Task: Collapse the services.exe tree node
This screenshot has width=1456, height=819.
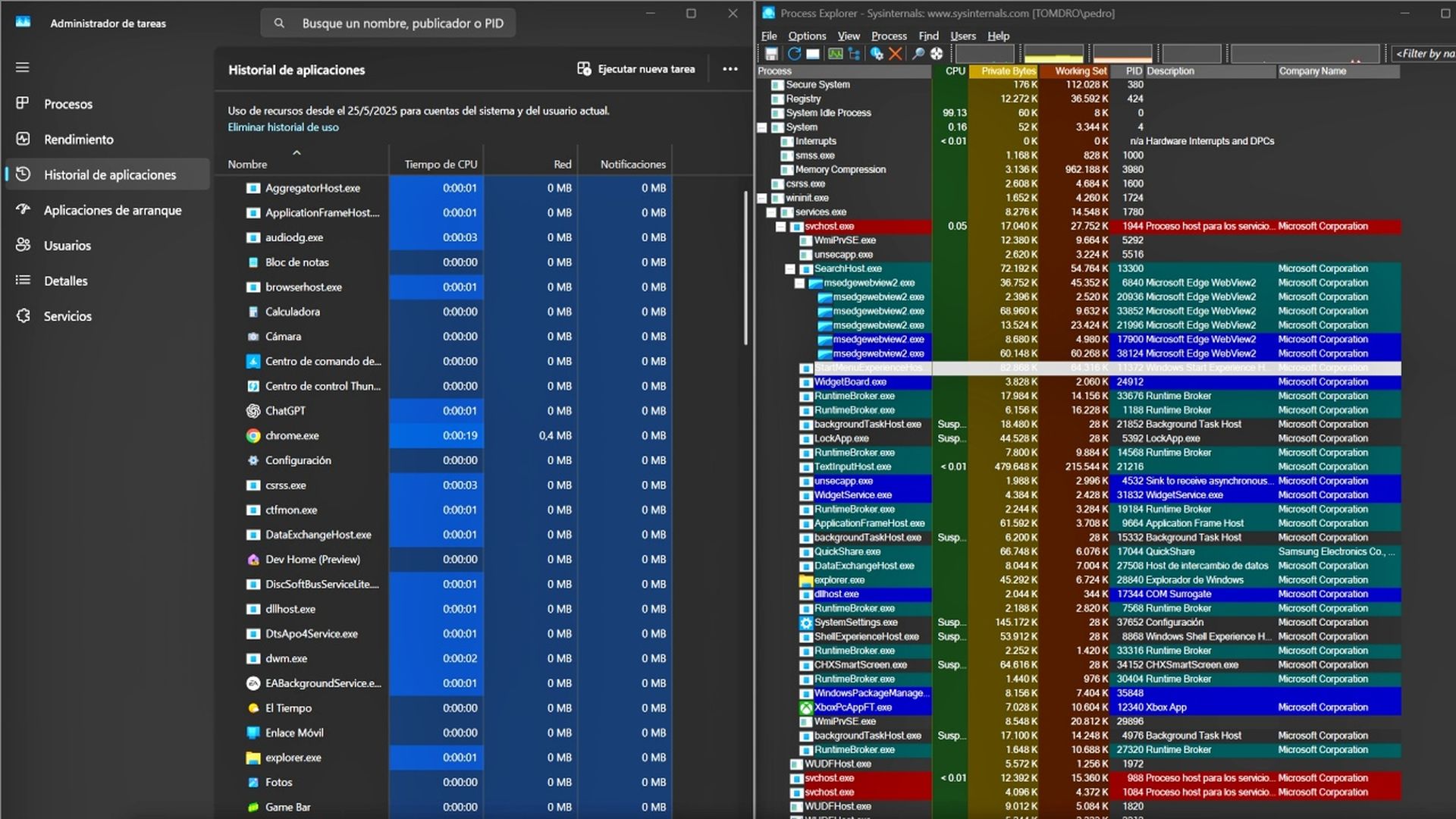Action: (x=771, y=212)
